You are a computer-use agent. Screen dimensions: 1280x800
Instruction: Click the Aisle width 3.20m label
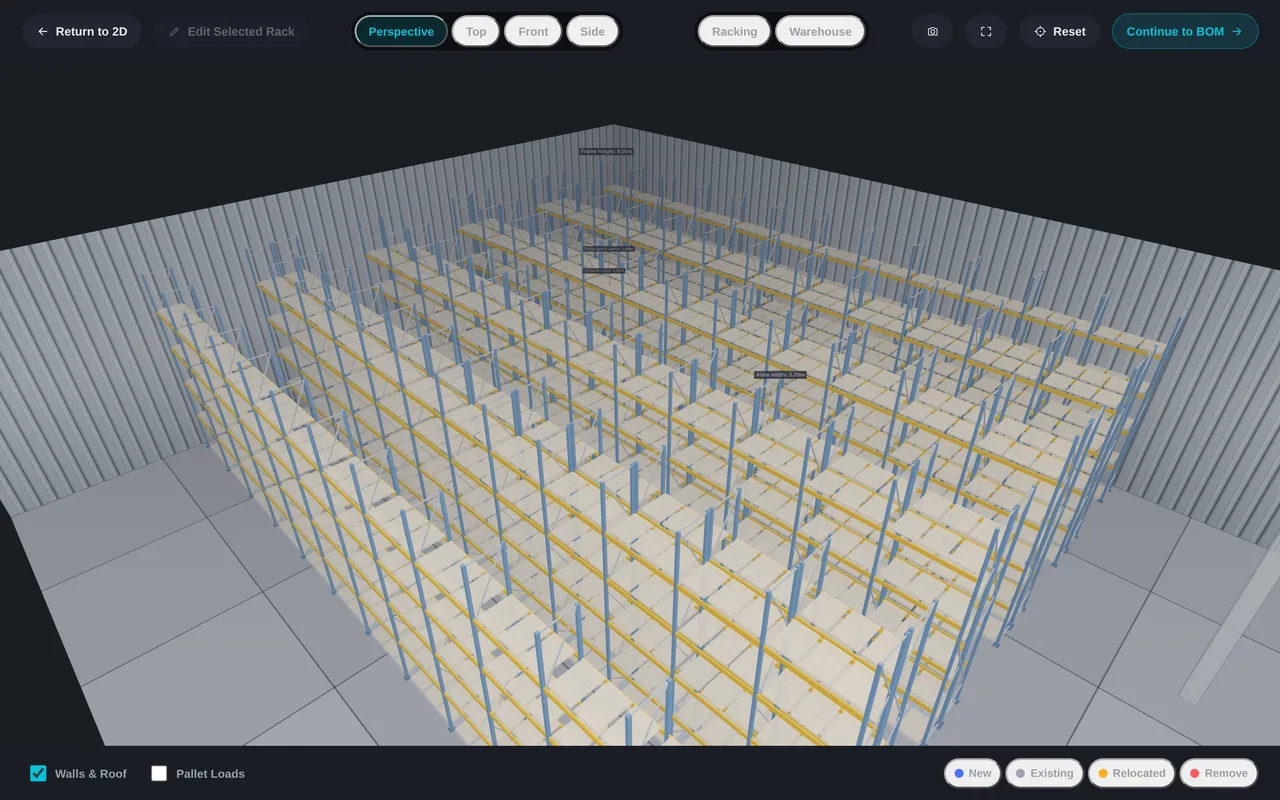click(780, 375)
